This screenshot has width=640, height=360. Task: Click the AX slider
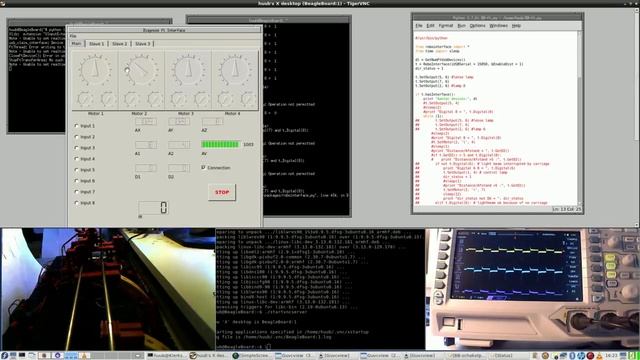coord(146,122)
